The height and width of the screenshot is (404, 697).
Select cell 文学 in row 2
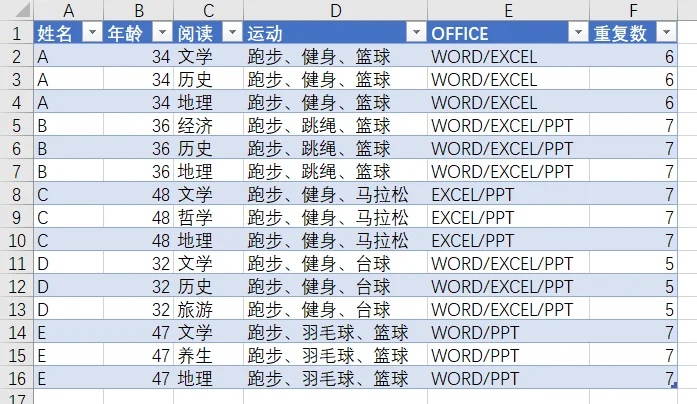coord(208,56)
